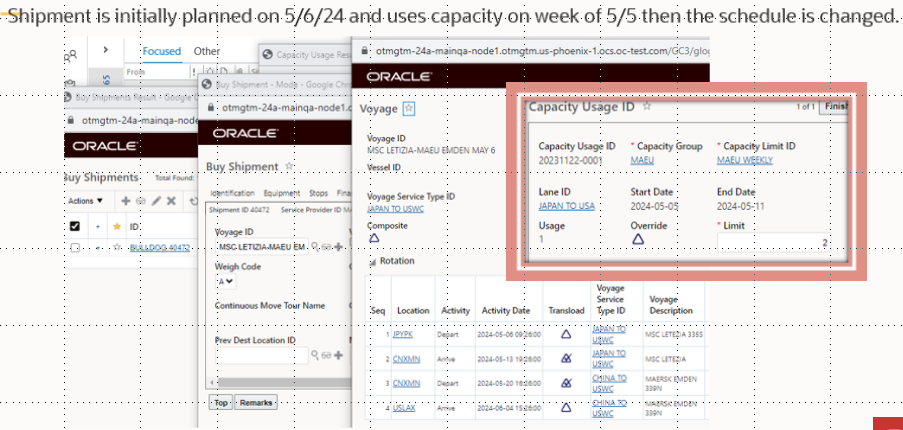This screenshot has height=430, width=903.
Task: Click the lock icon in the Voyage window address bar
Action: click(364, 51)
